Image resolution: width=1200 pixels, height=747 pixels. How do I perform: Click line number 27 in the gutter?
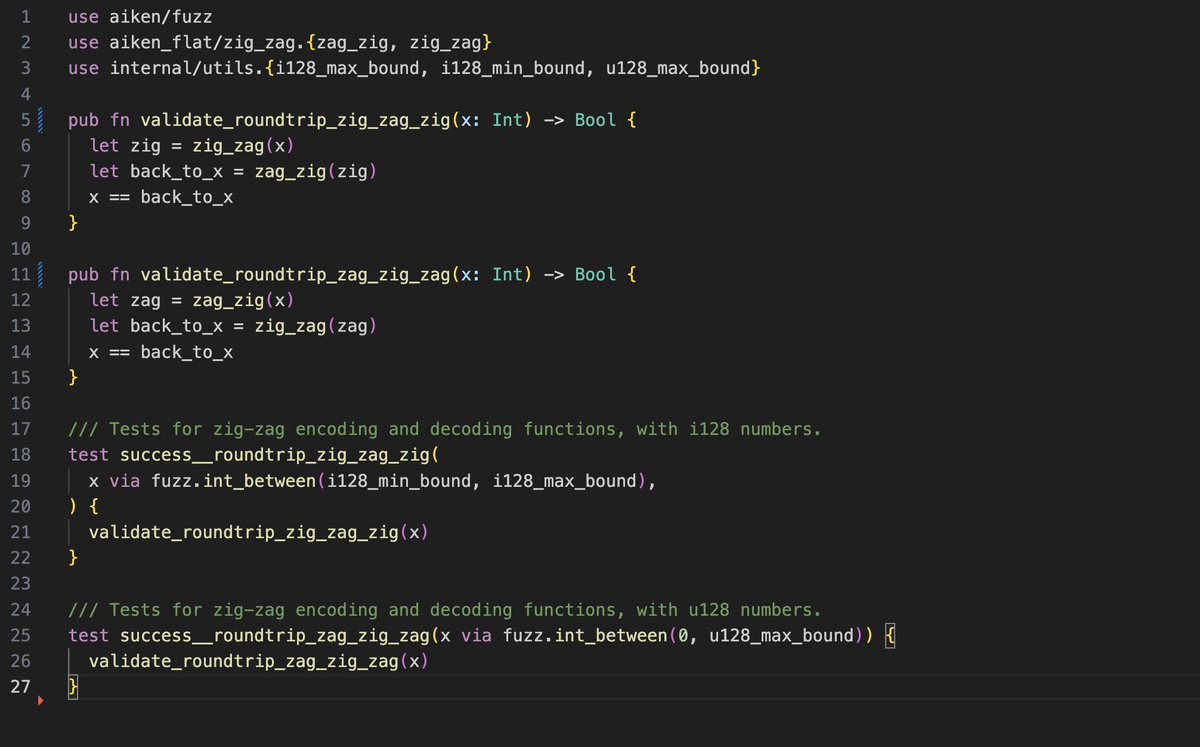tap(22, 687)
